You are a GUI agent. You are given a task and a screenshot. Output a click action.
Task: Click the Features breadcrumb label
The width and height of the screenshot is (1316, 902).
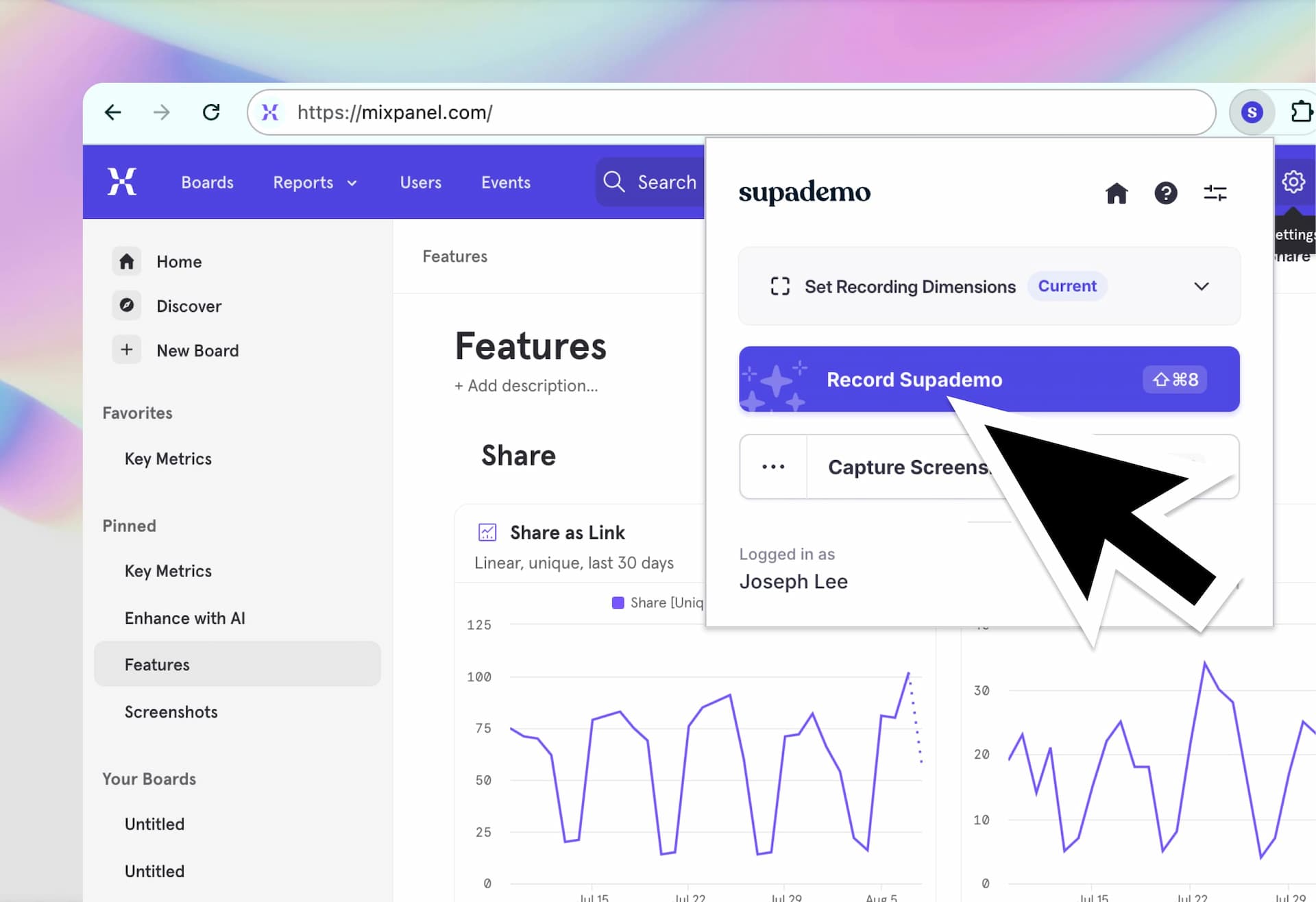coord(454,256)
